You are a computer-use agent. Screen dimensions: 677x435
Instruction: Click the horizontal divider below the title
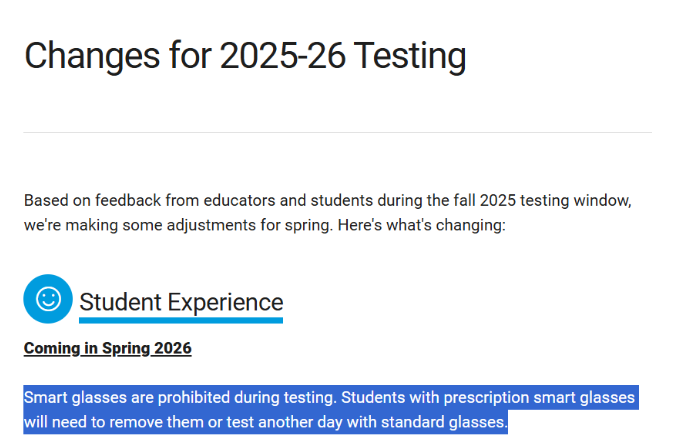(338, 132)
